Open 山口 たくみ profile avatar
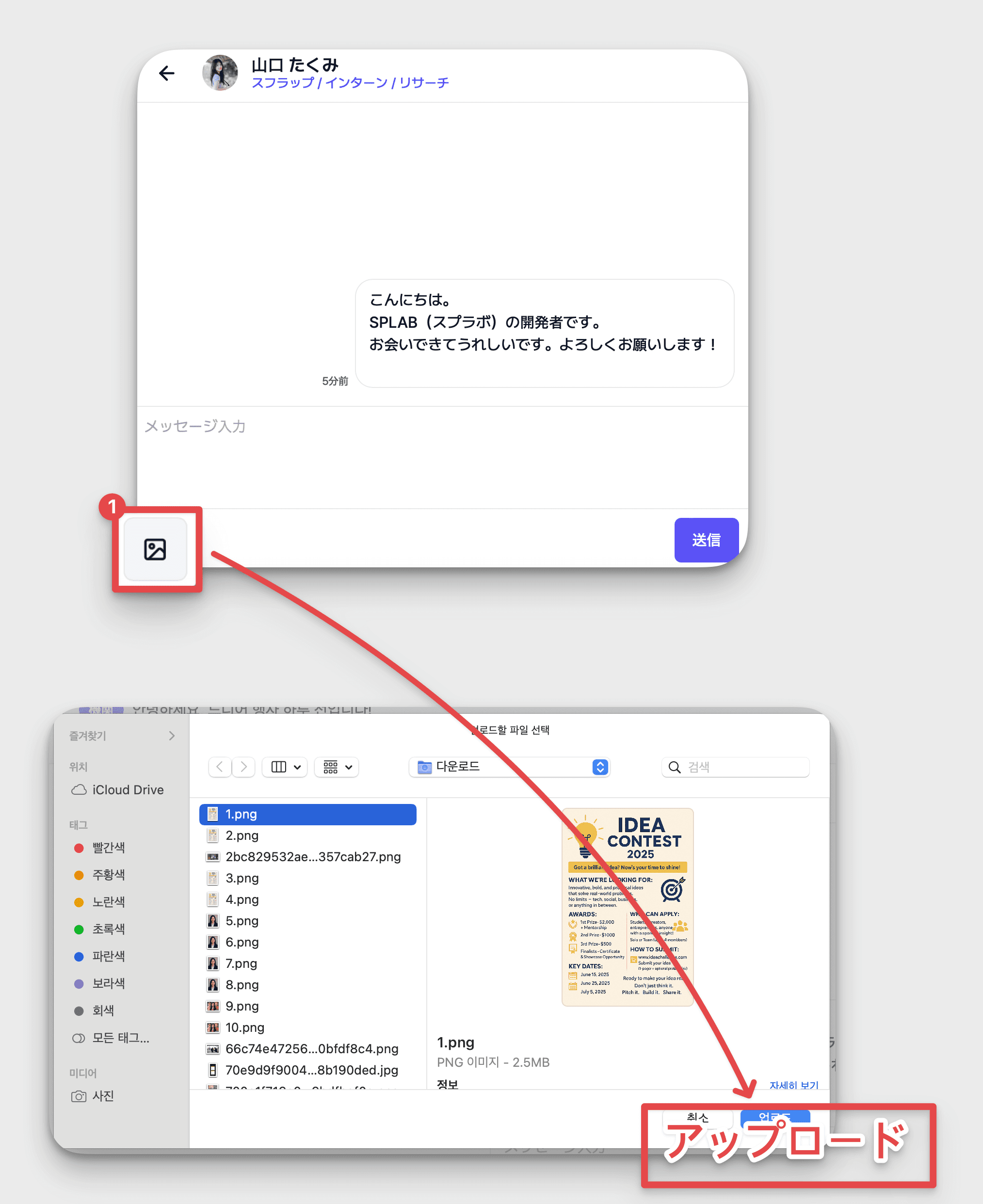The width and height of the screenshot is (983, 1204). coord(220,73)
